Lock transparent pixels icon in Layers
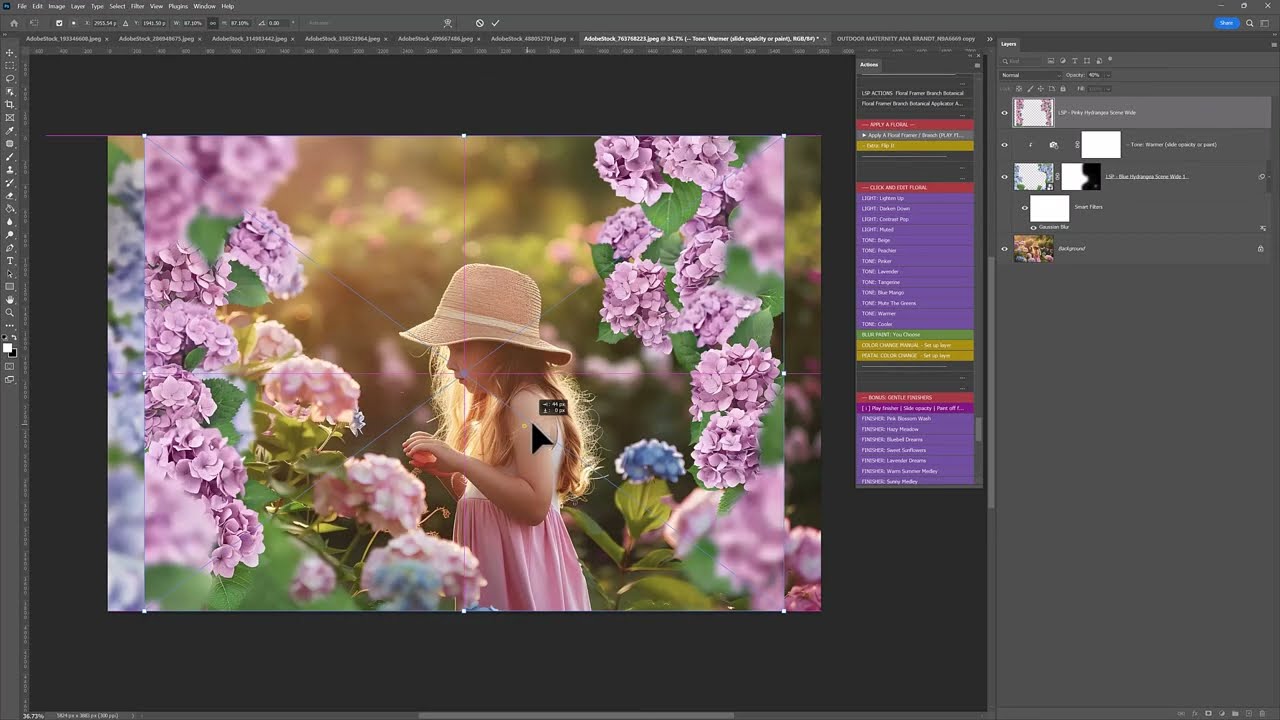 (1021, 89)
